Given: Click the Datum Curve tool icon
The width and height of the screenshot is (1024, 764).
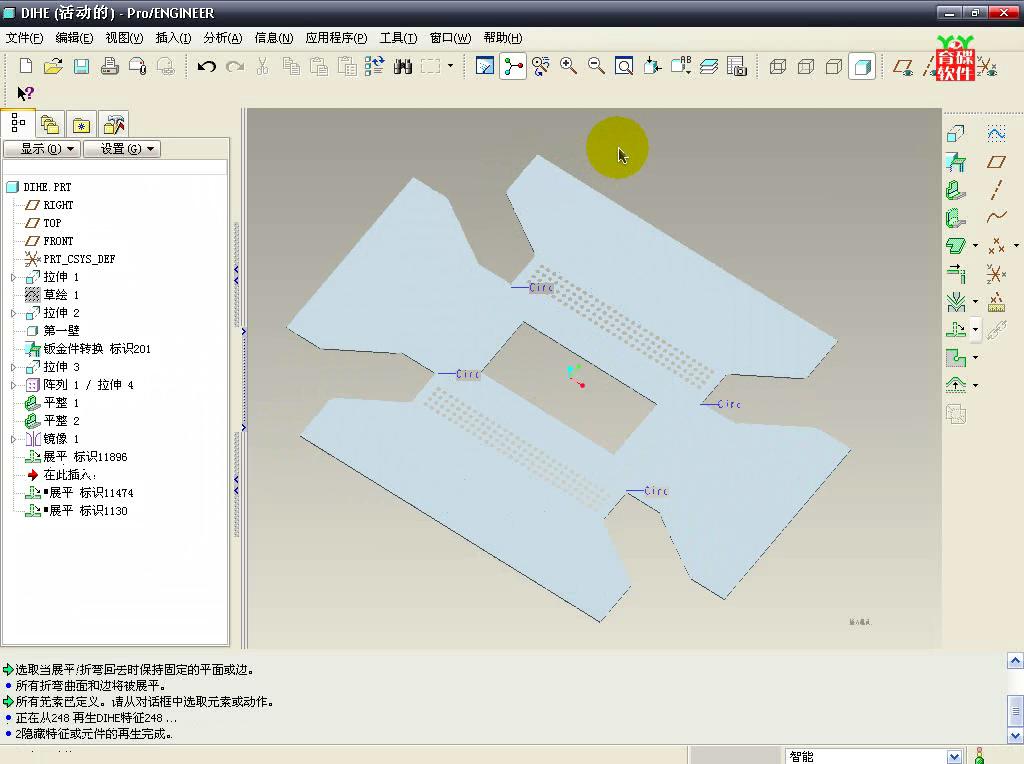Looking at the screenshot, I should (996, 217).
